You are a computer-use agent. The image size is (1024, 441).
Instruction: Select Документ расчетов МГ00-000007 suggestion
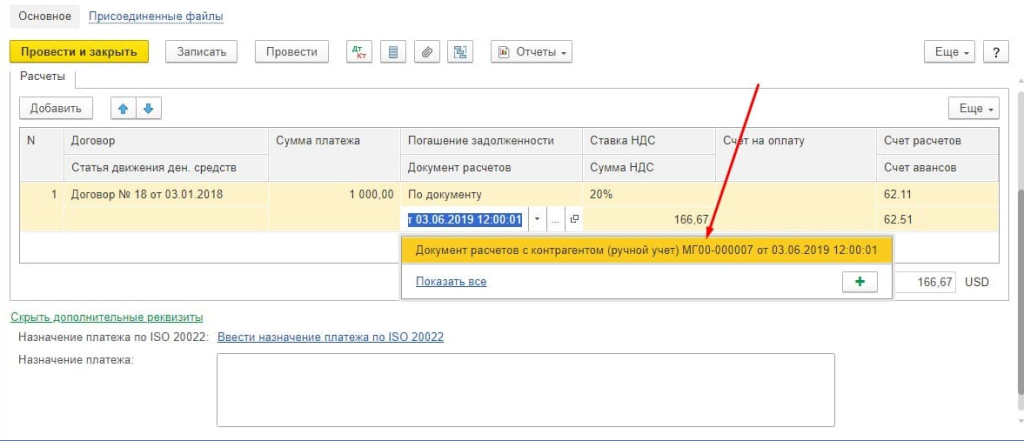(645, 250)
